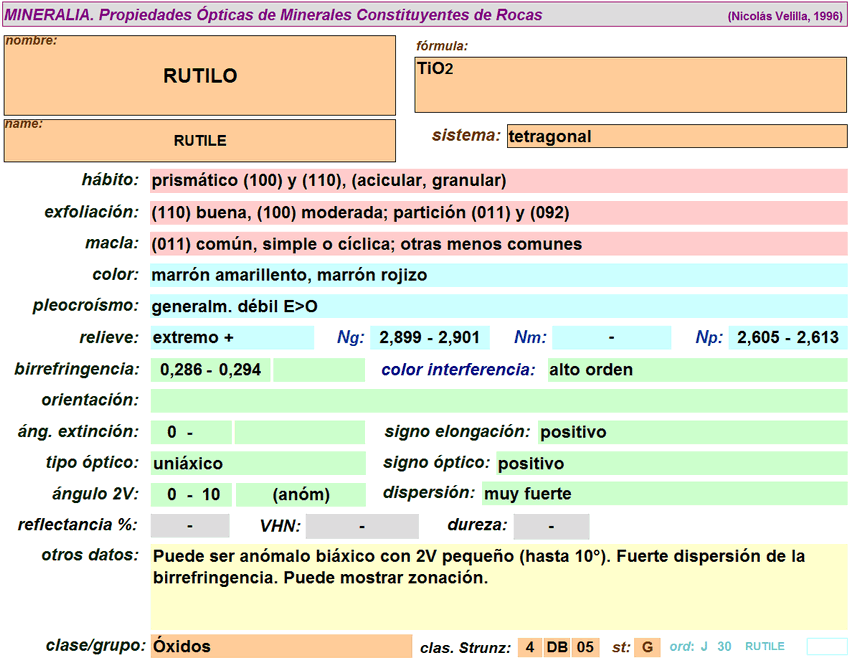Select the relieve field showing extremo +
Screen dimensions: 850x661
(x=231, y=338)
